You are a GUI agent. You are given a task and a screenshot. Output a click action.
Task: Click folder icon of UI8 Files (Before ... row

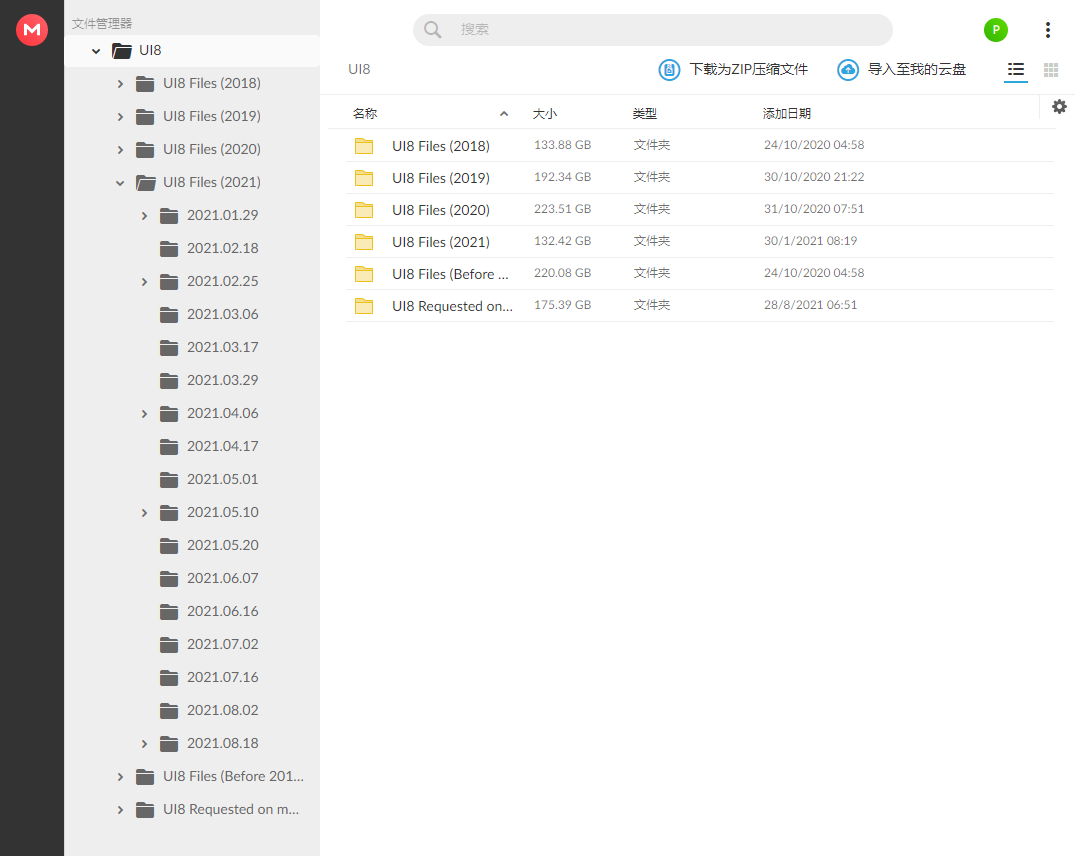click(x=363, y=273)
